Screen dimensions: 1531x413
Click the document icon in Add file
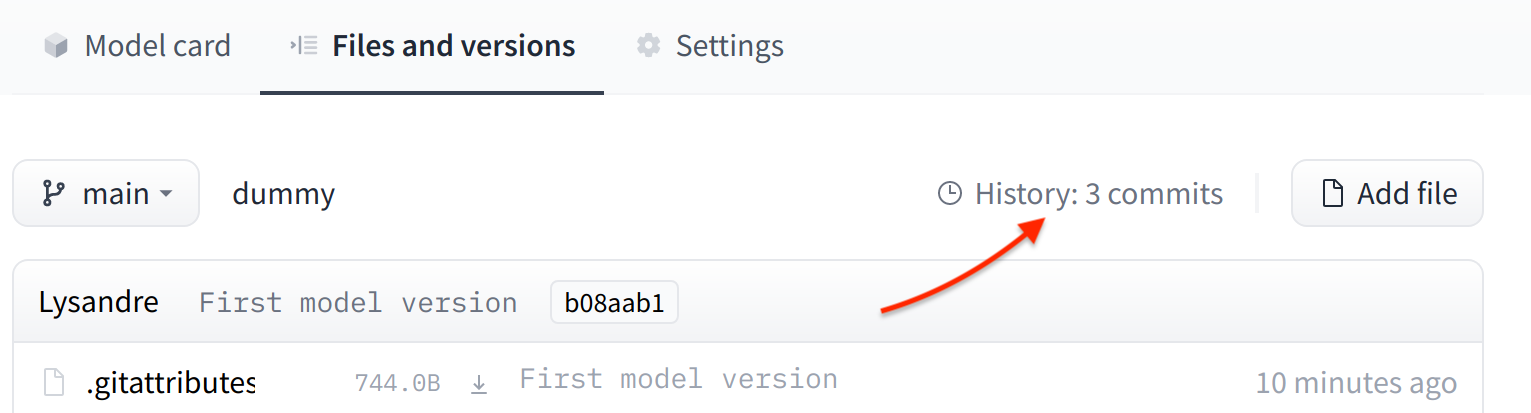coord(1332,193)
